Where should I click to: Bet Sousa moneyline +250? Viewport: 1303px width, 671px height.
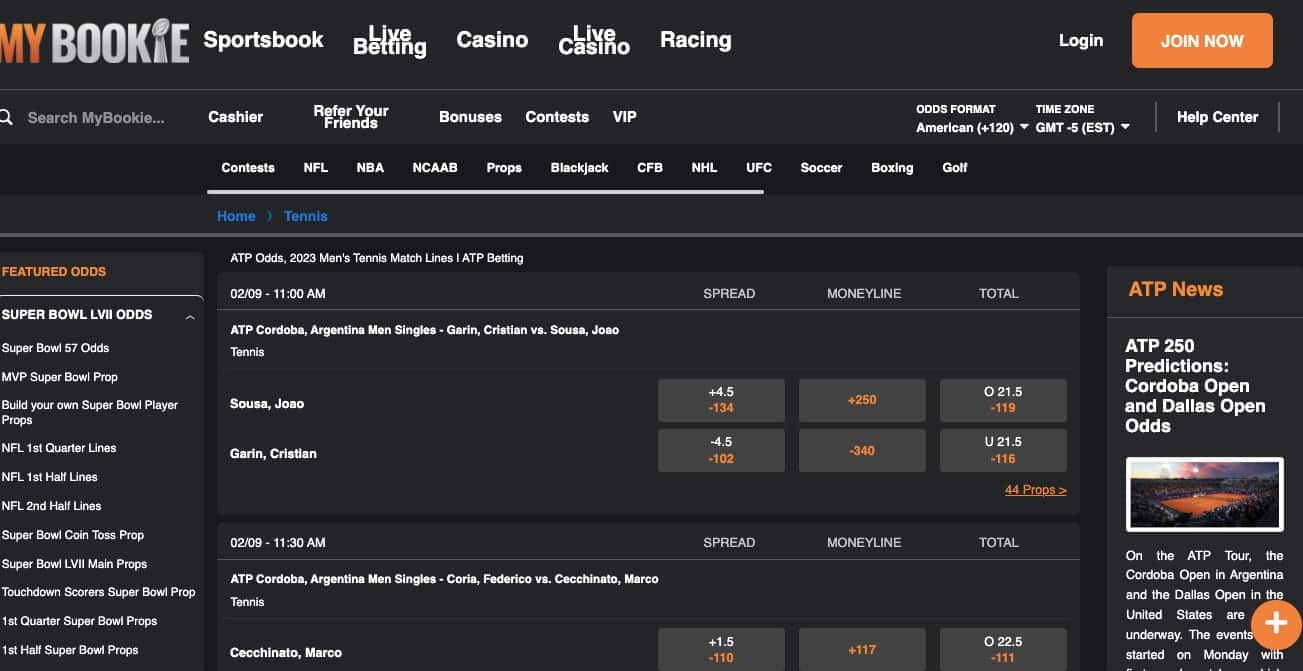click(862, 400)
